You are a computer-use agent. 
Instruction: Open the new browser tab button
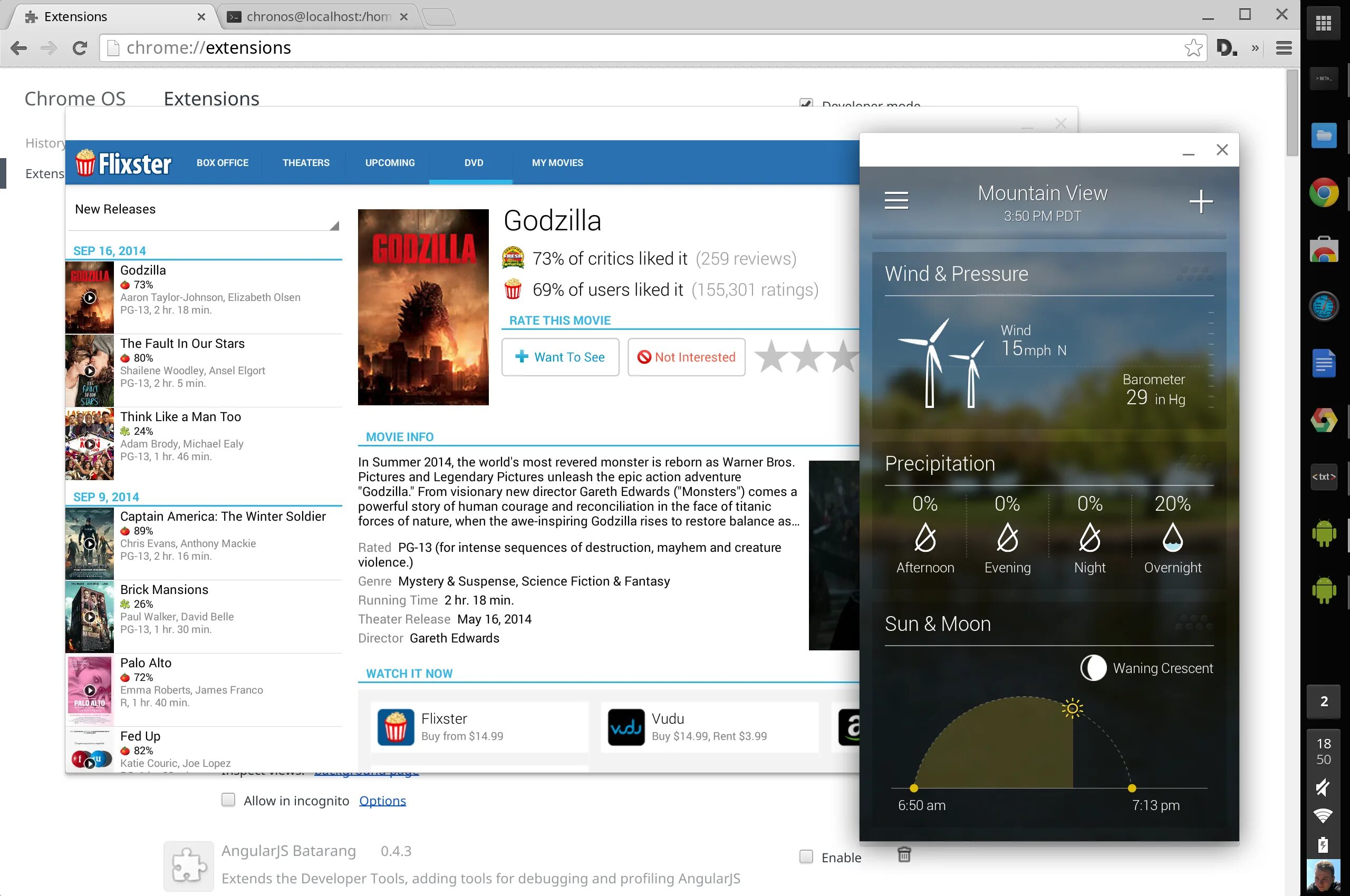pos(439,17)
